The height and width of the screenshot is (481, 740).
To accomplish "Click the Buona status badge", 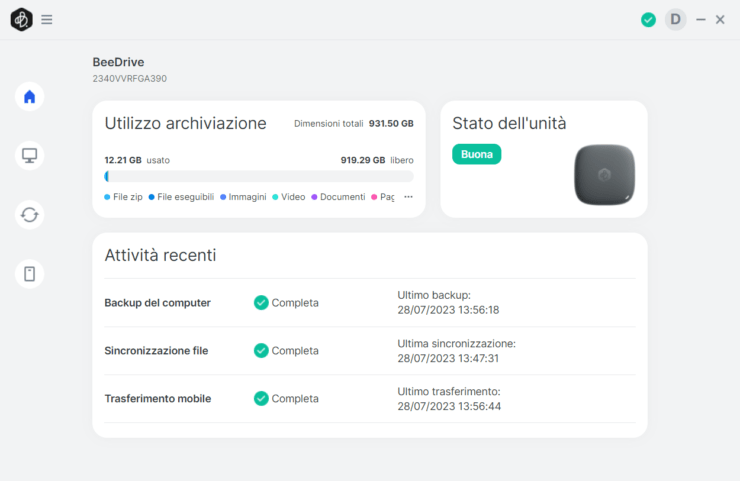I will coord(476,155).
